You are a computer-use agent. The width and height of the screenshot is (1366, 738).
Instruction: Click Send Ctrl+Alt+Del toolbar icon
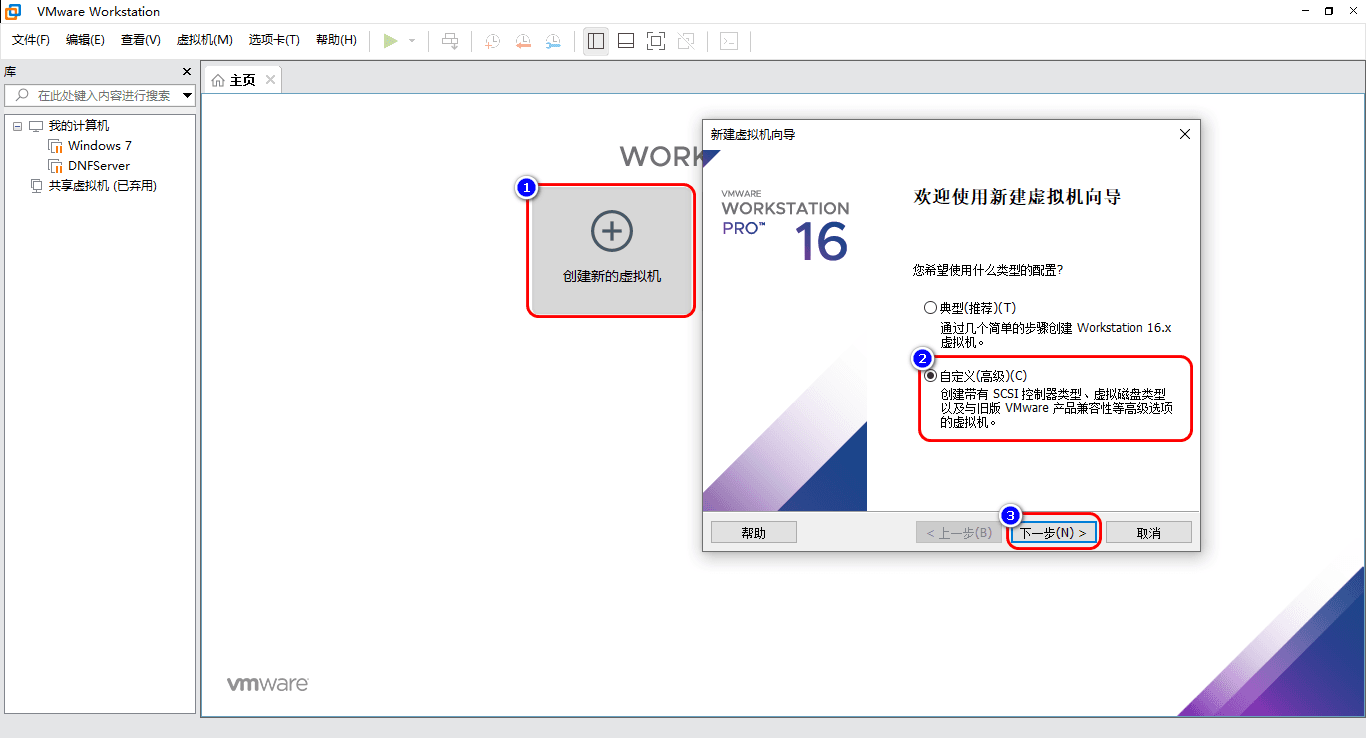click(x=450, y=41)
